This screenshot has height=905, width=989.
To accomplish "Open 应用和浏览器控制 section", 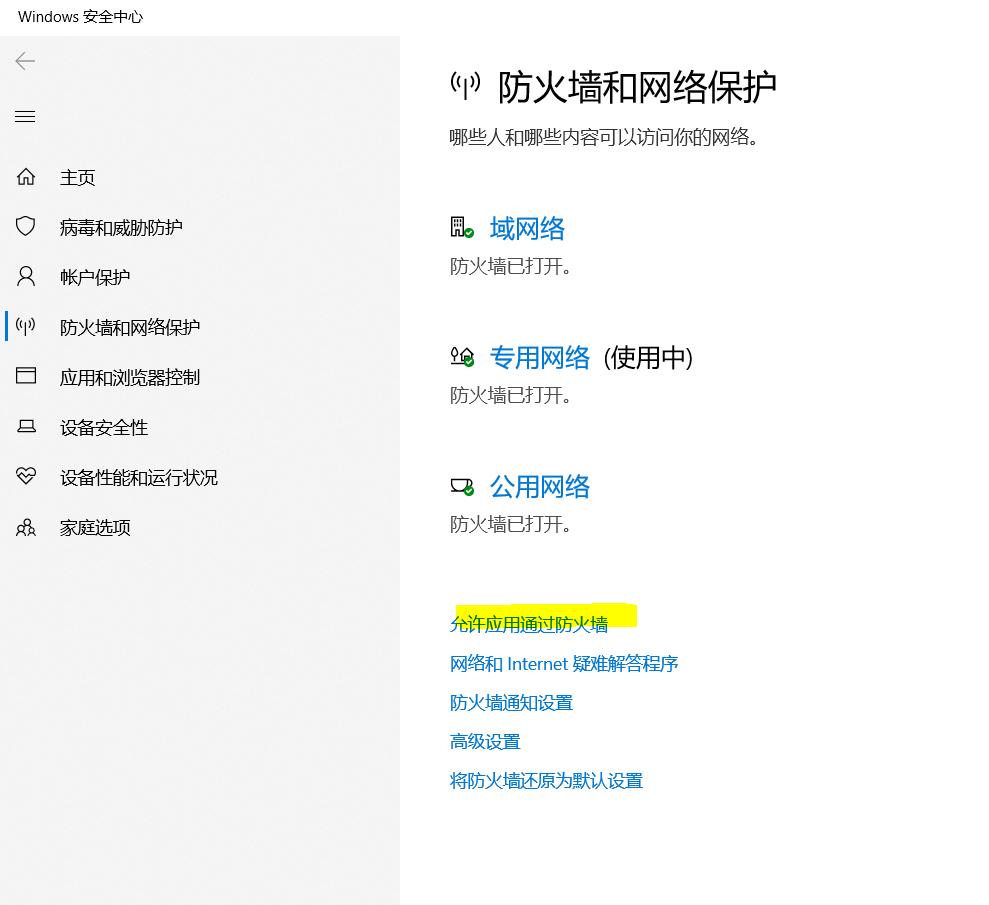I will (130, 377).
